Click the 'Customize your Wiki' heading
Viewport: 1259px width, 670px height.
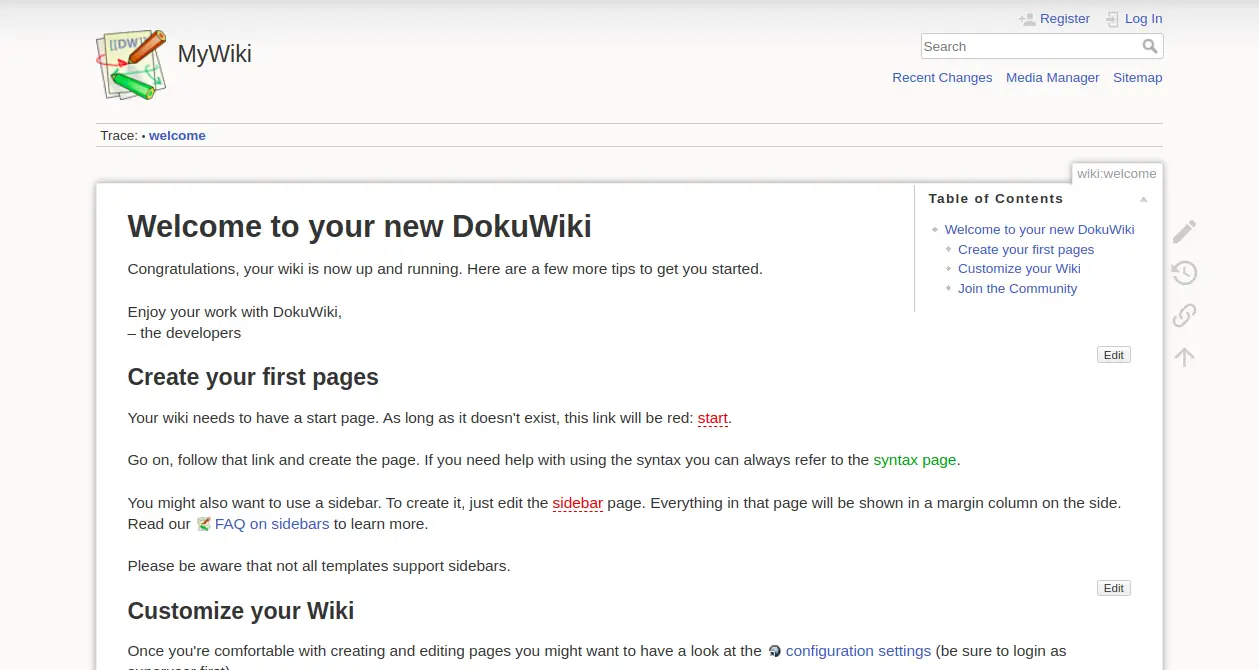click(x=241, y=611)
